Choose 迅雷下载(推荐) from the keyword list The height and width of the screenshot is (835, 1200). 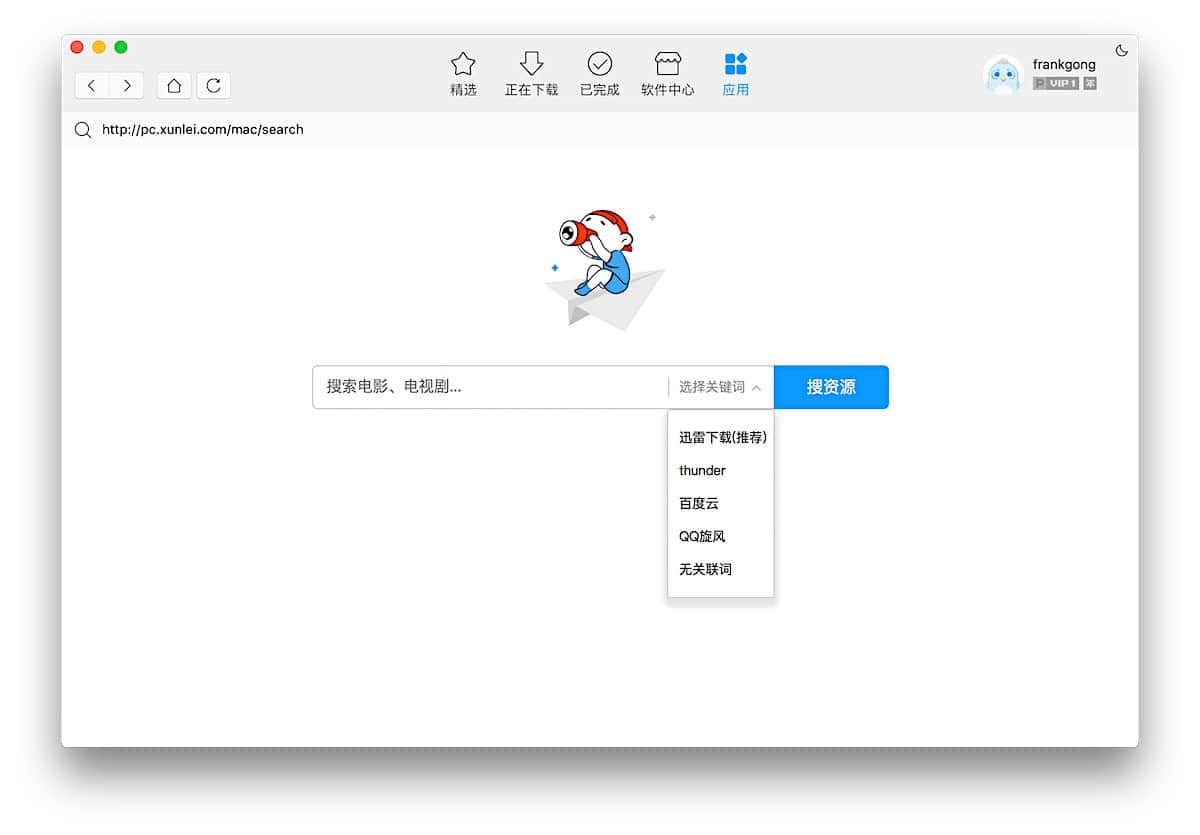pyautogui.click(x=721, y=437)
